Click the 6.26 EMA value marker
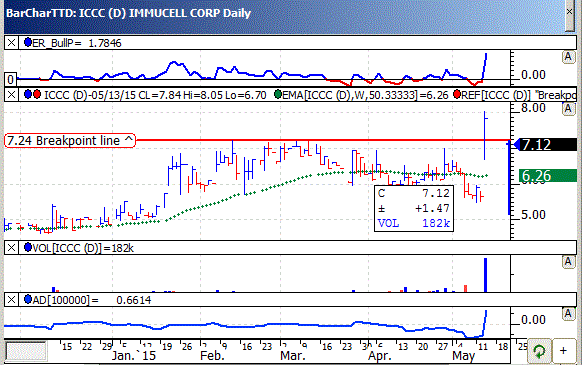 click(x=548, y=176)
